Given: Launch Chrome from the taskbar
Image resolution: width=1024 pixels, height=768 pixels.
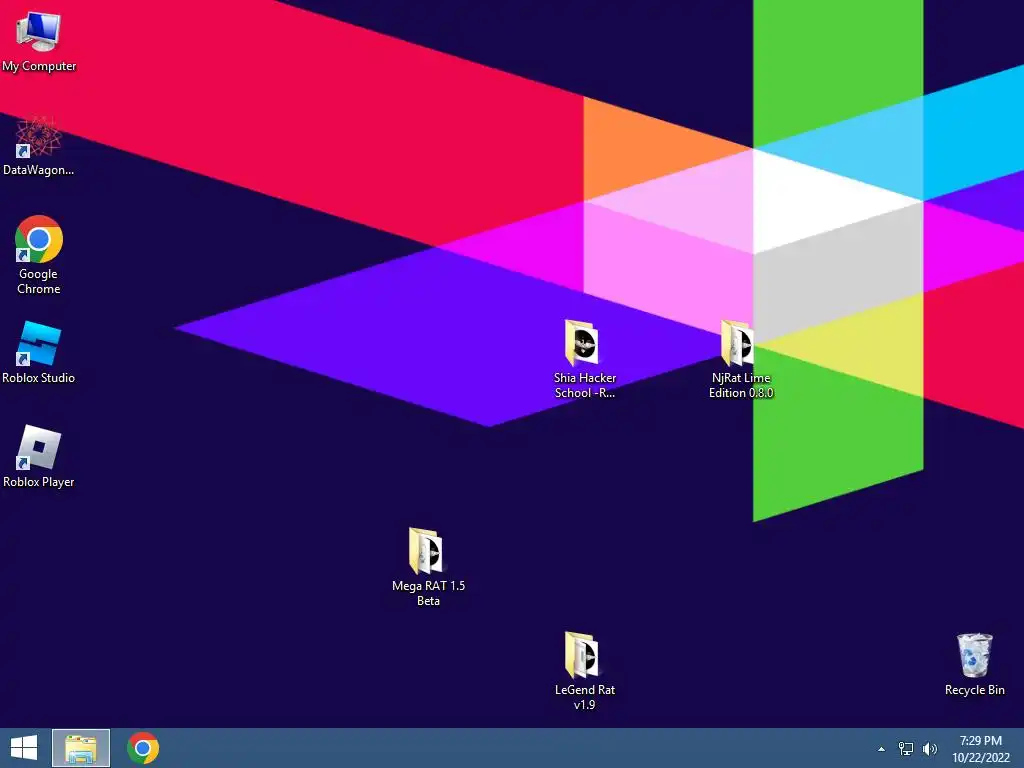Looking at the screenshot, I should (x=143, y=748).
